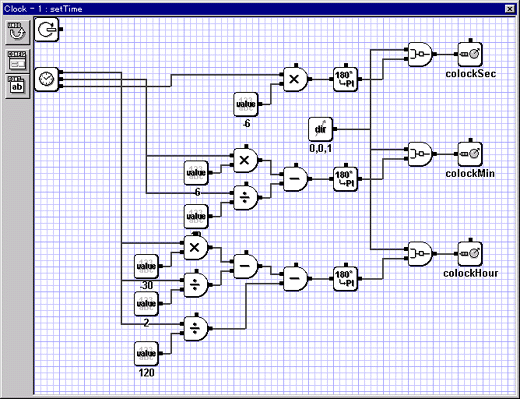Click the event trigger node at top-left
Screen dimensions: 520x399
[x=47, y=30]
